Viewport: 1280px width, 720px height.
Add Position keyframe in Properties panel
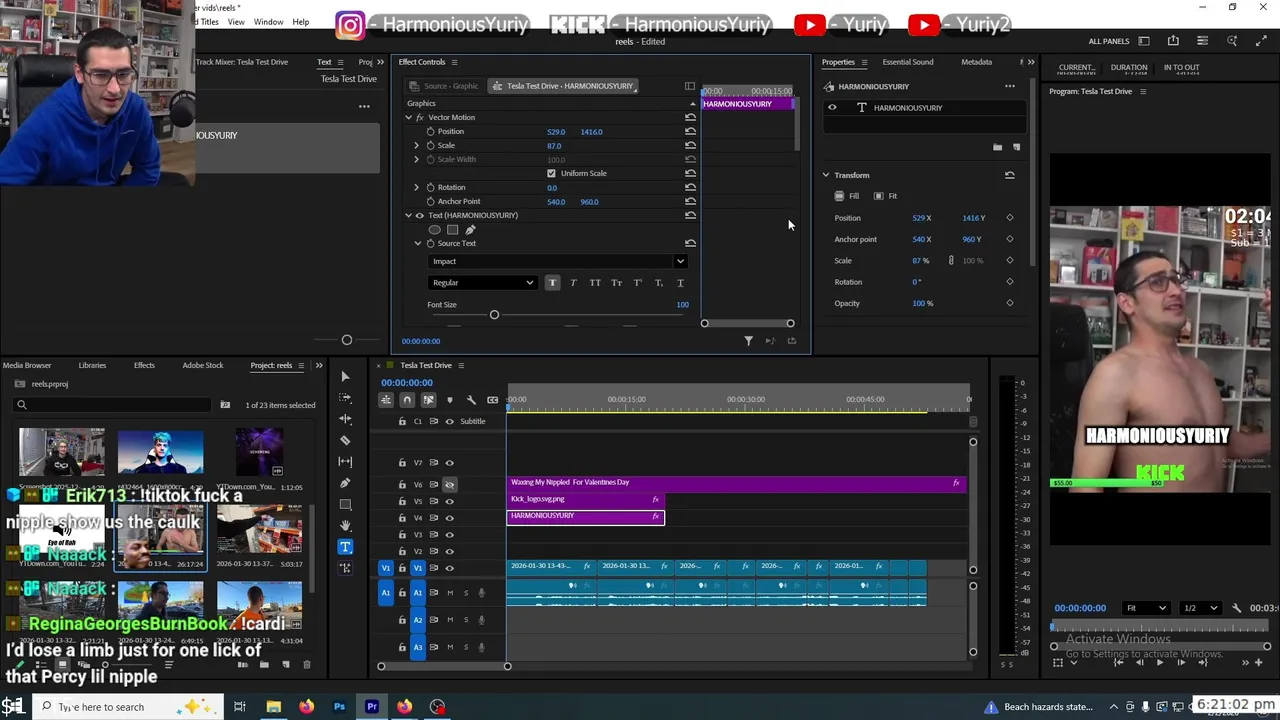[x=1009, y=218]
